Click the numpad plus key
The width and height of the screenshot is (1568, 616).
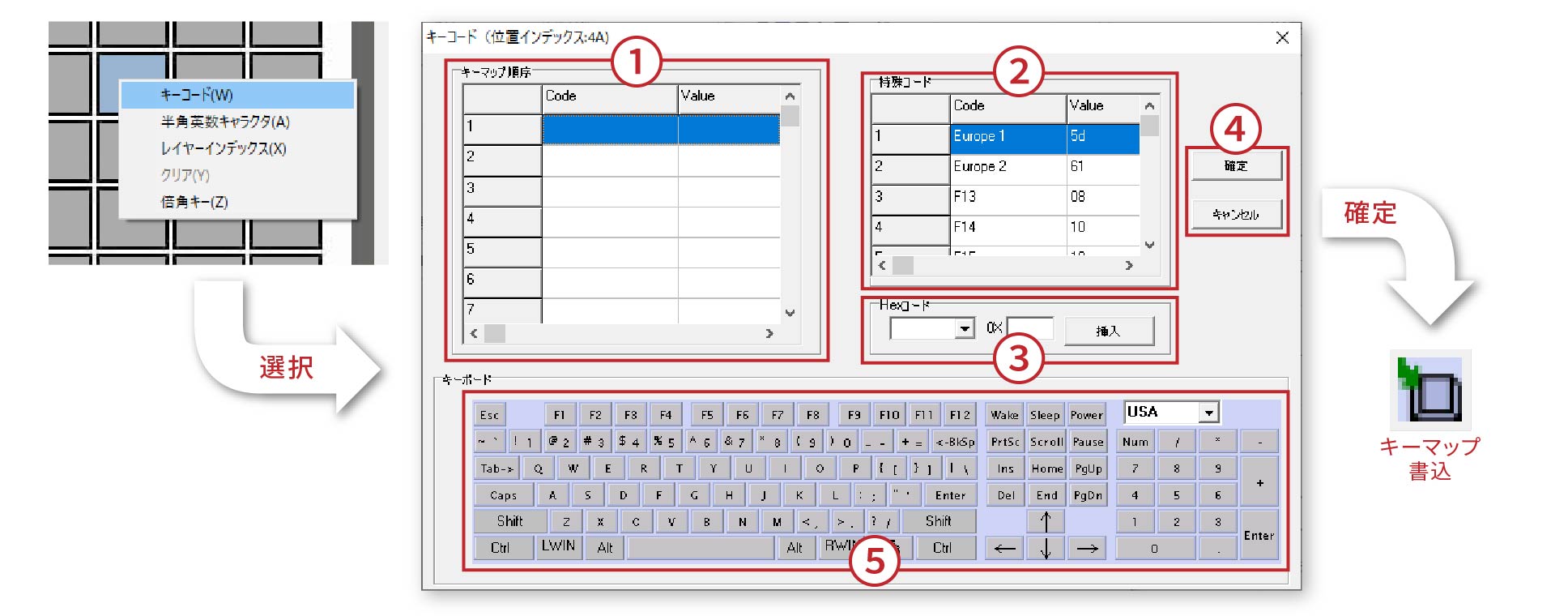click(x=1259, y=482)
